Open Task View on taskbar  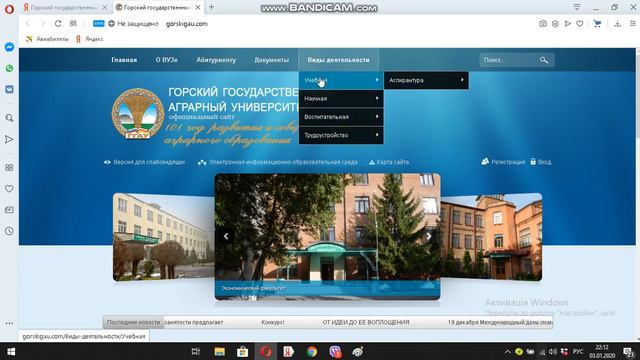[x=196, y=352]
